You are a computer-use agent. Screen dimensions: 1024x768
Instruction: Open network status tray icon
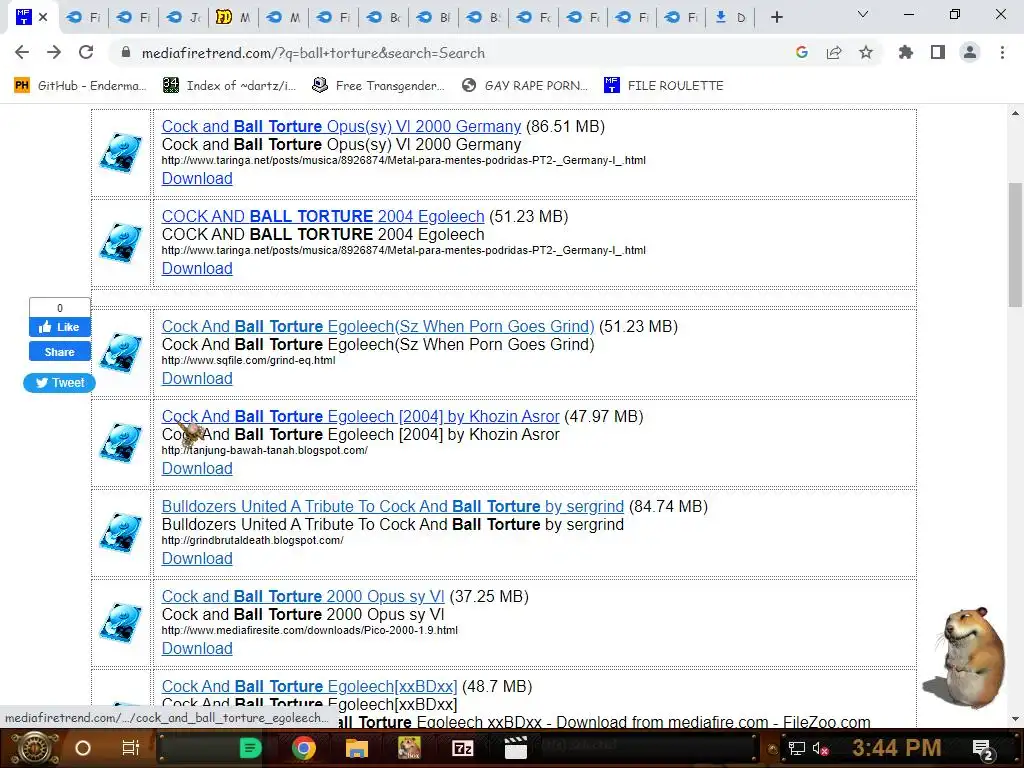797,748
